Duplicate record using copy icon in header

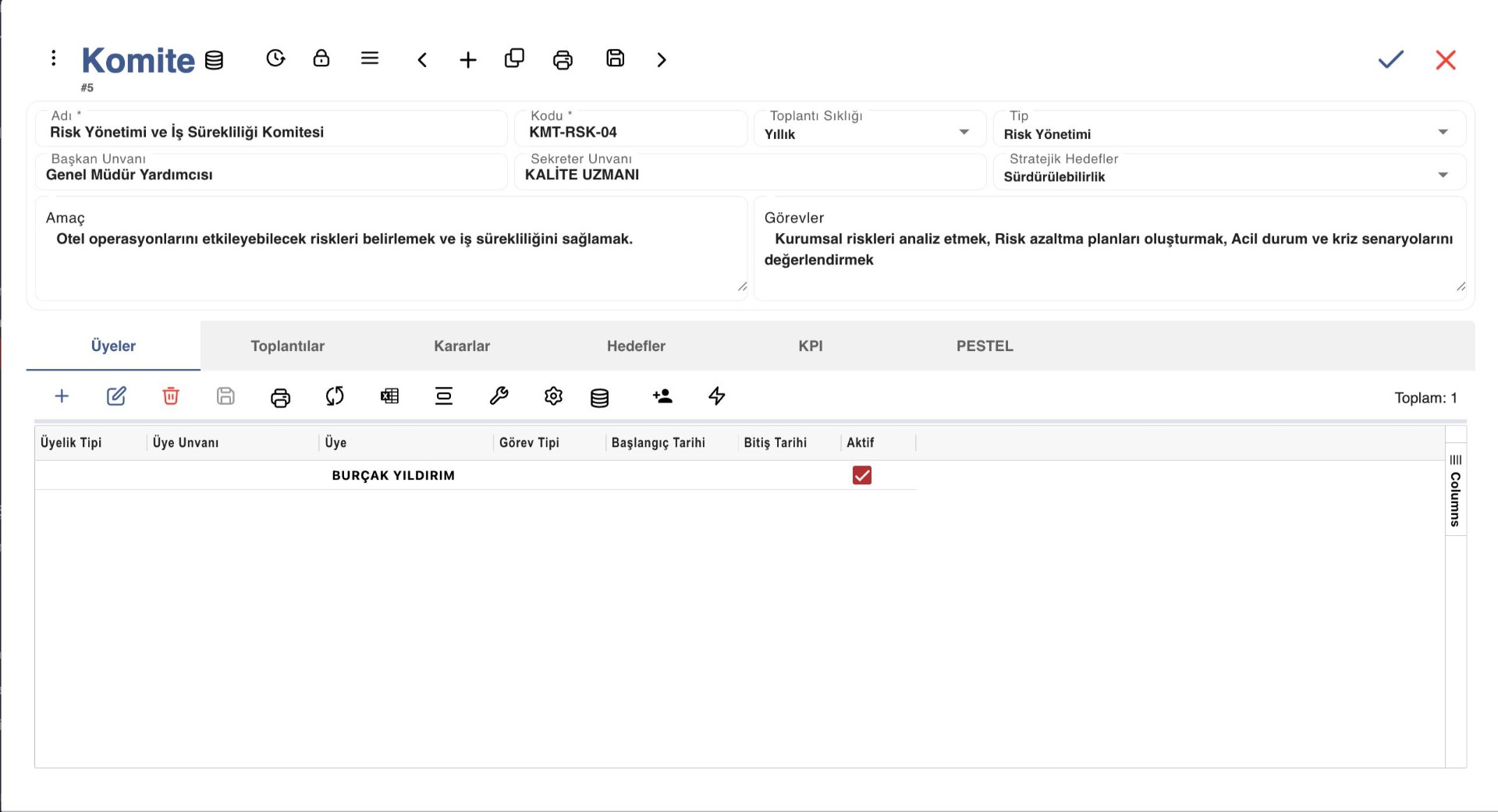(x=514, y=59)
